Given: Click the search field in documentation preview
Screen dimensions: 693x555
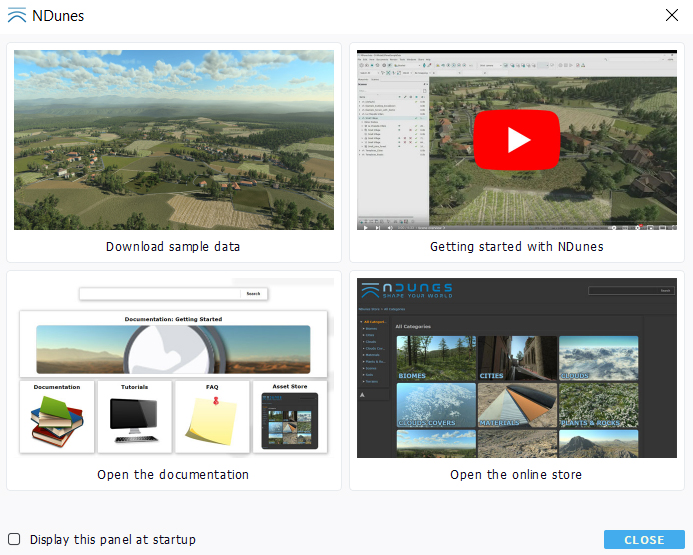Looking at the screenshot, I should [x=160, y=294].
